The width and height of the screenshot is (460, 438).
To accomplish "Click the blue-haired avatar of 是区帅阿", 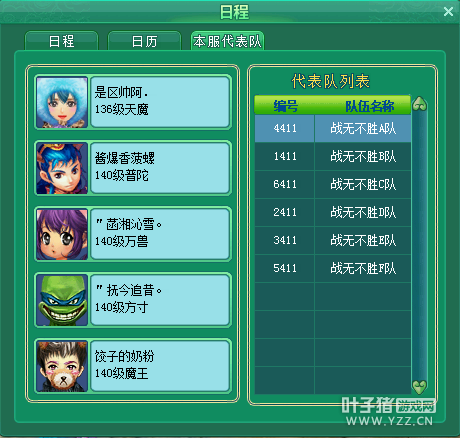I will pos(62,102).
